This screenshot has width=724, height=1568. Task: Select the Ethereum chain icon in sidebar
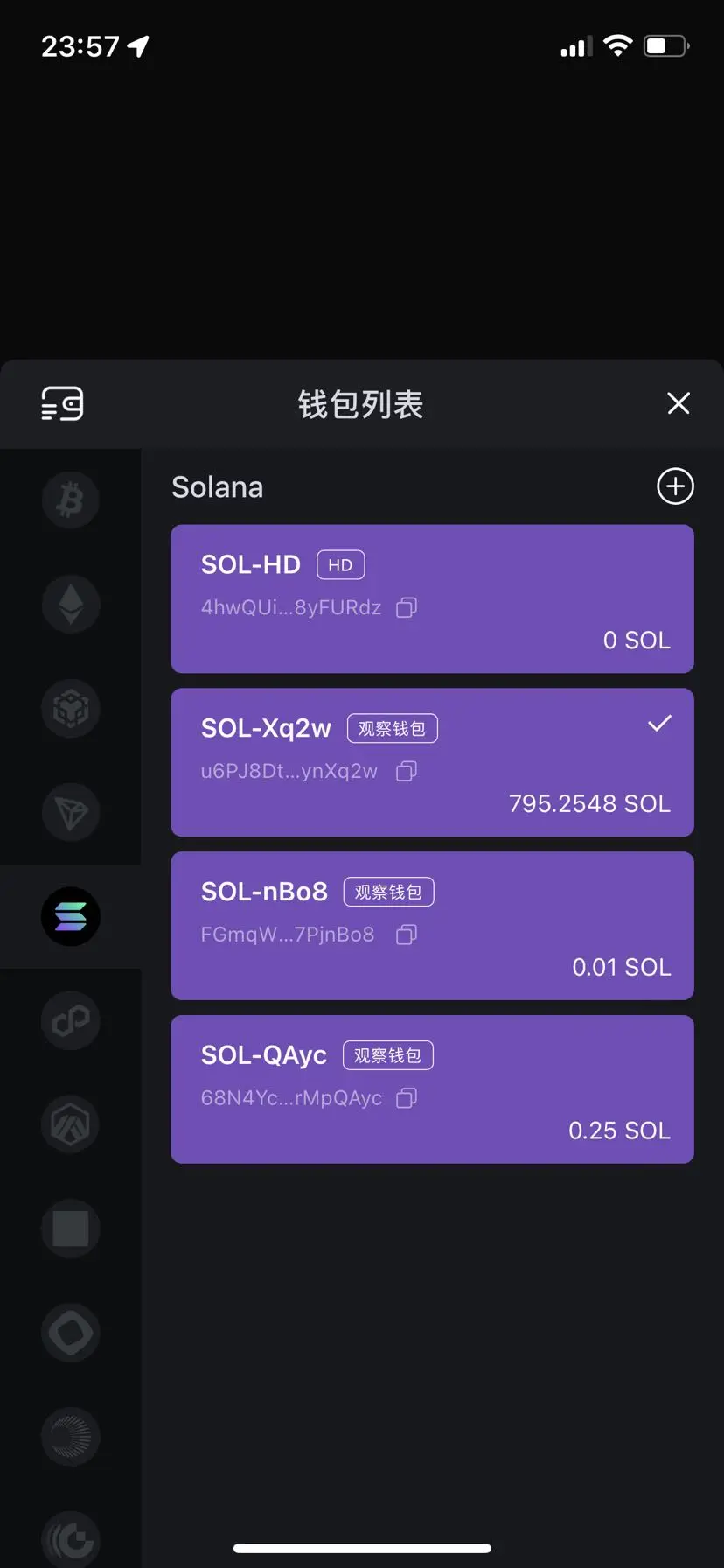click(71, 605)
